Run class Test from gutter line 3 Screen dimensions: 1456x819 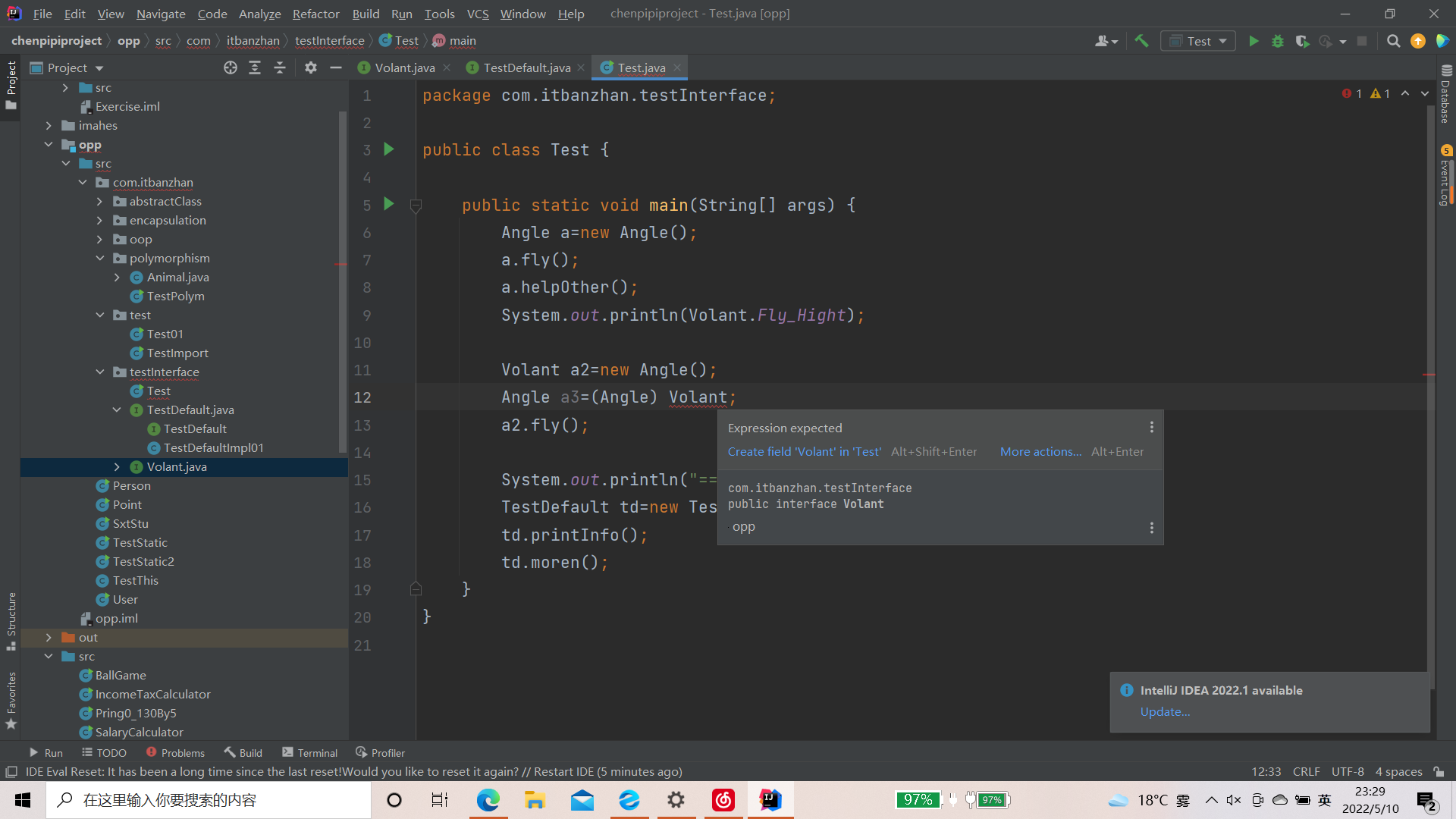(x=389, y=149)
